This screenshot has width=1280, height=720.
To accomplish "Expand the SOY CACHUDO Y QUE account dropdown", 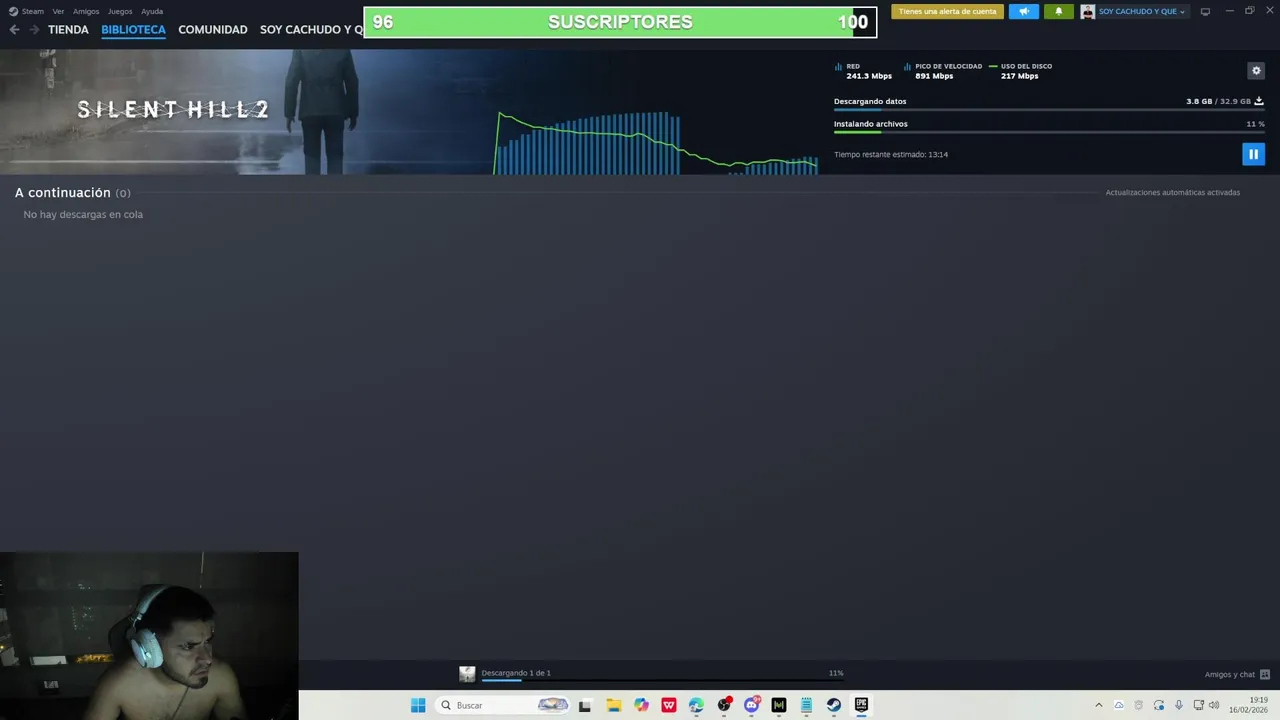I will 1141,12.
